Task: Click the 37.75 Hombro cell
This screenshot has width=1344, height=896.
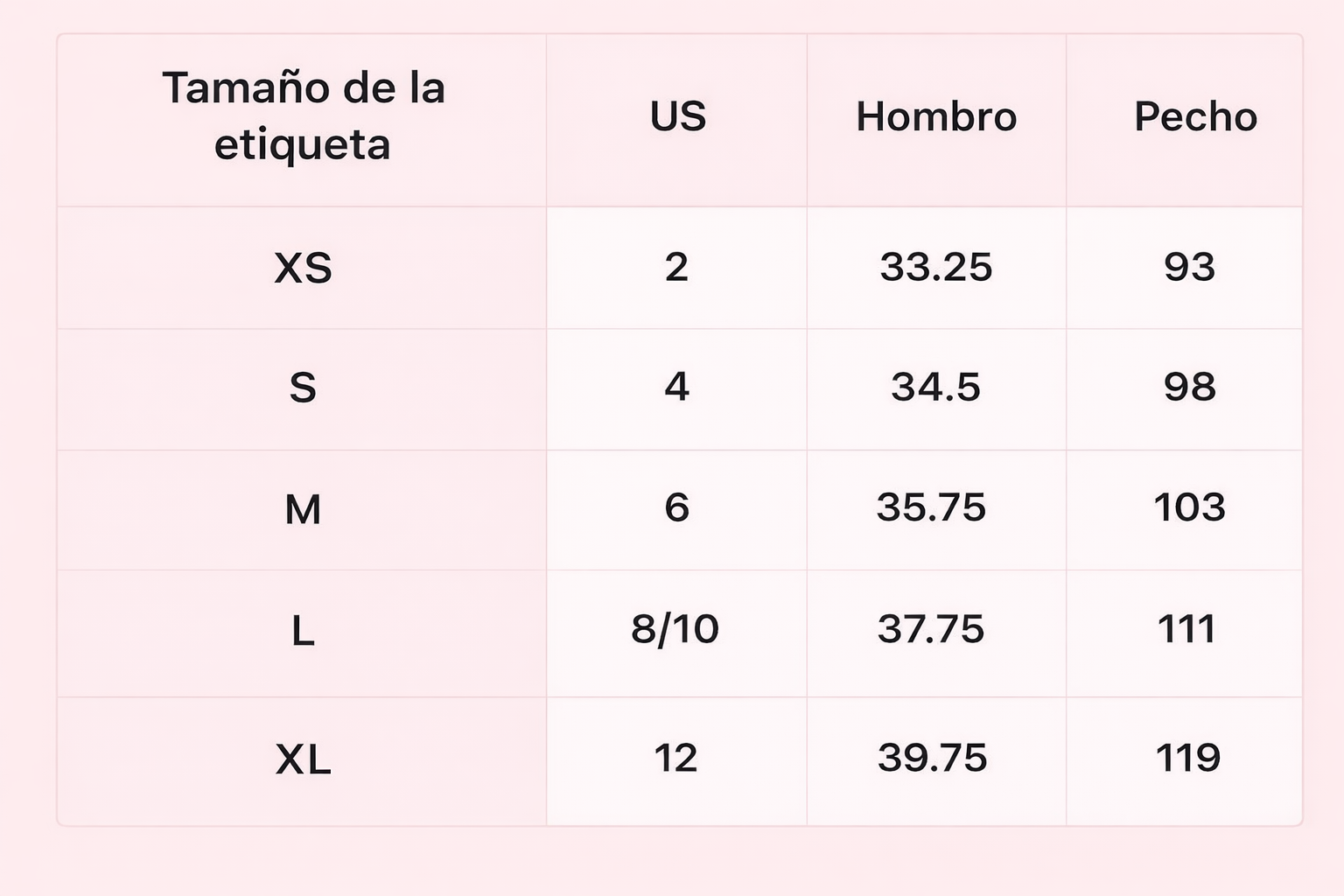Action: [x=931, y=629]
